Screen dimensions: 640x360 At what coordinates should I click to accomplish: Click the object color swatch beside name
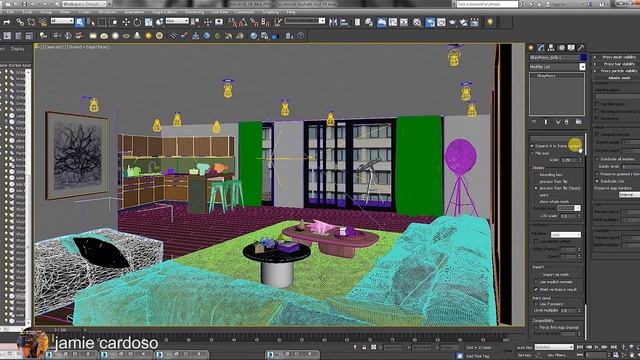[583, 58]
